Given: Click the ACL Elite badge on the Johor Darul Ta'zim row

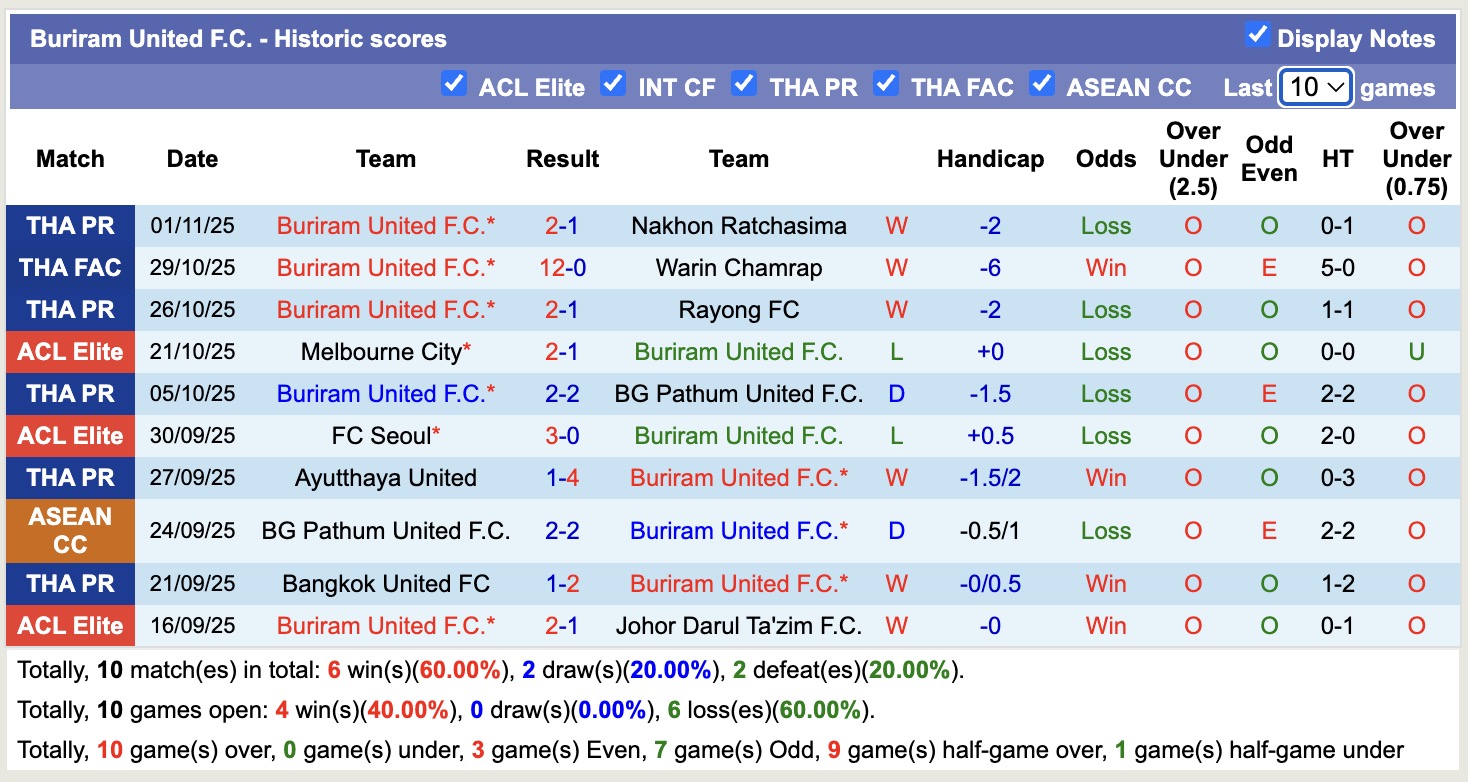Looking at the screenshot, I should coord(70,625).
